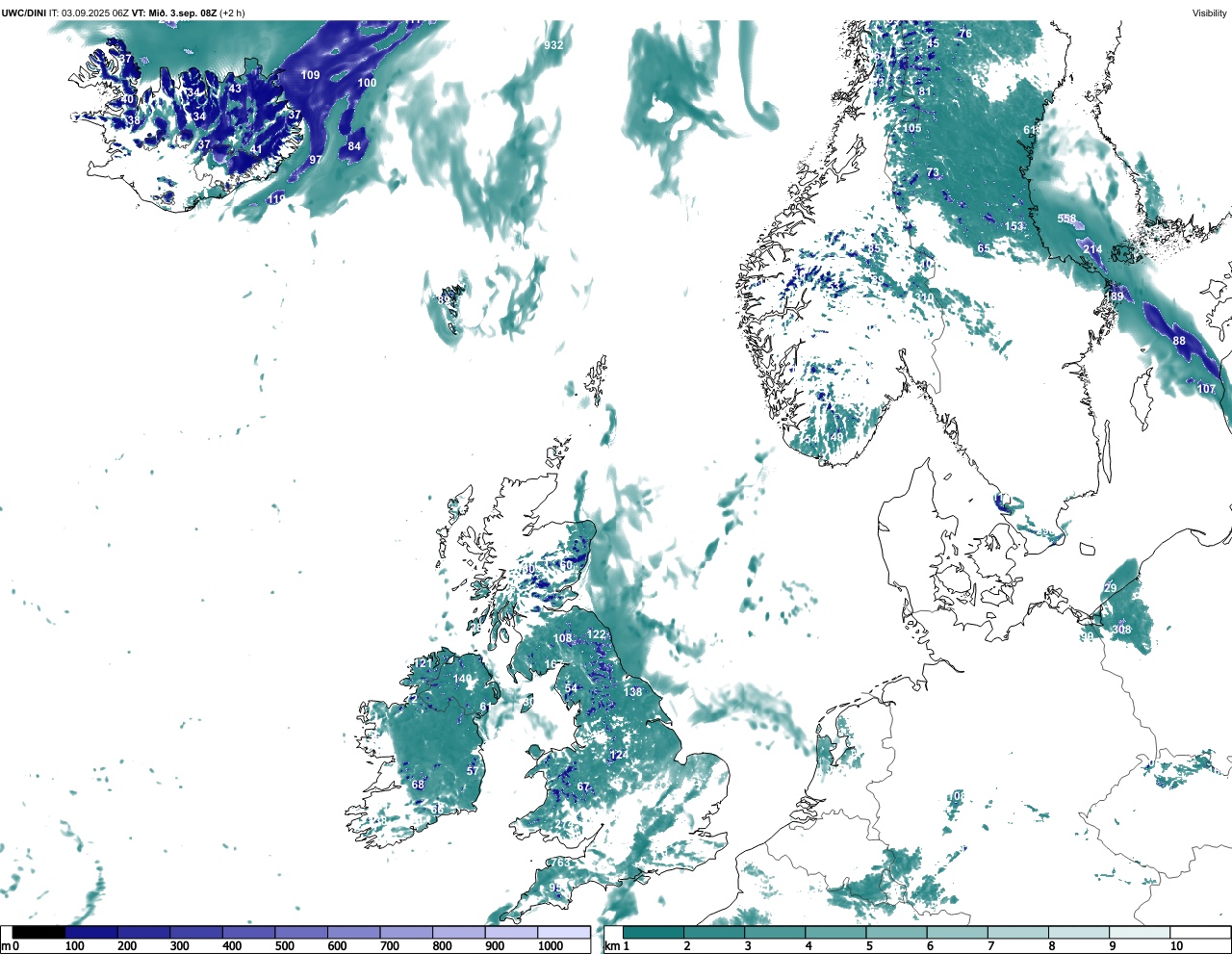1232x954 pixels.
Task: Click the 7–8 km legend swatch
Action: point(1017,932)
